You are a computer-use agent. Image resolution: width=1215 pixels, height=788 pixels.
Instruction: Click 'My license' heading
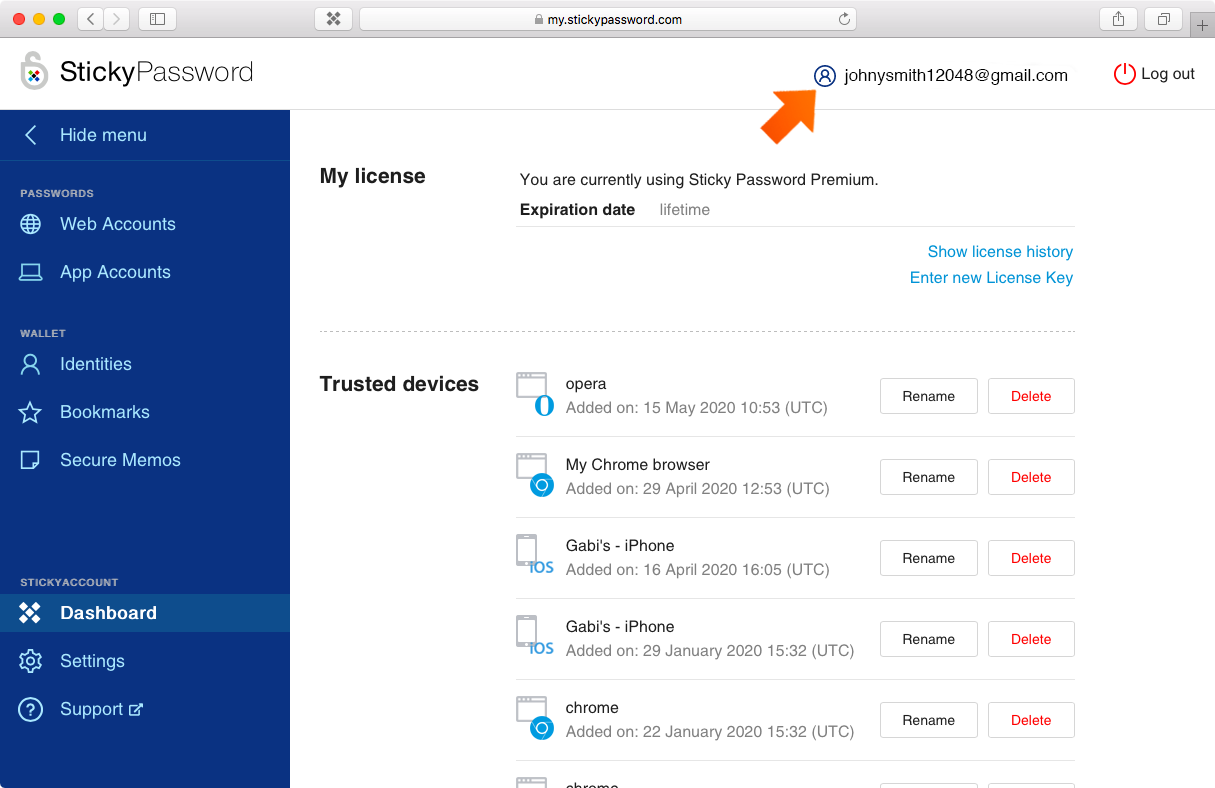coord(373,177)
